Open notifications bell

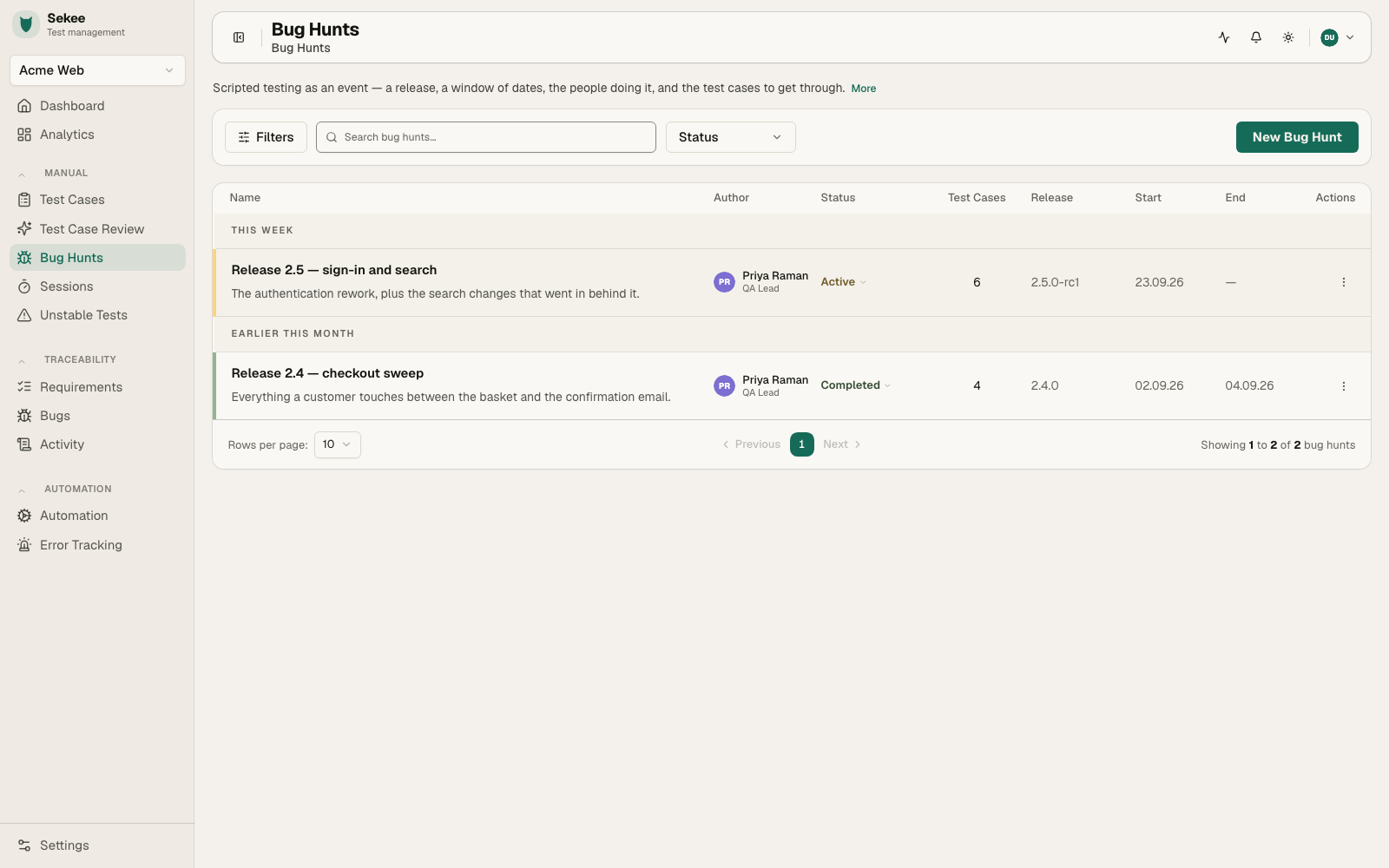tap(1256, 37)
